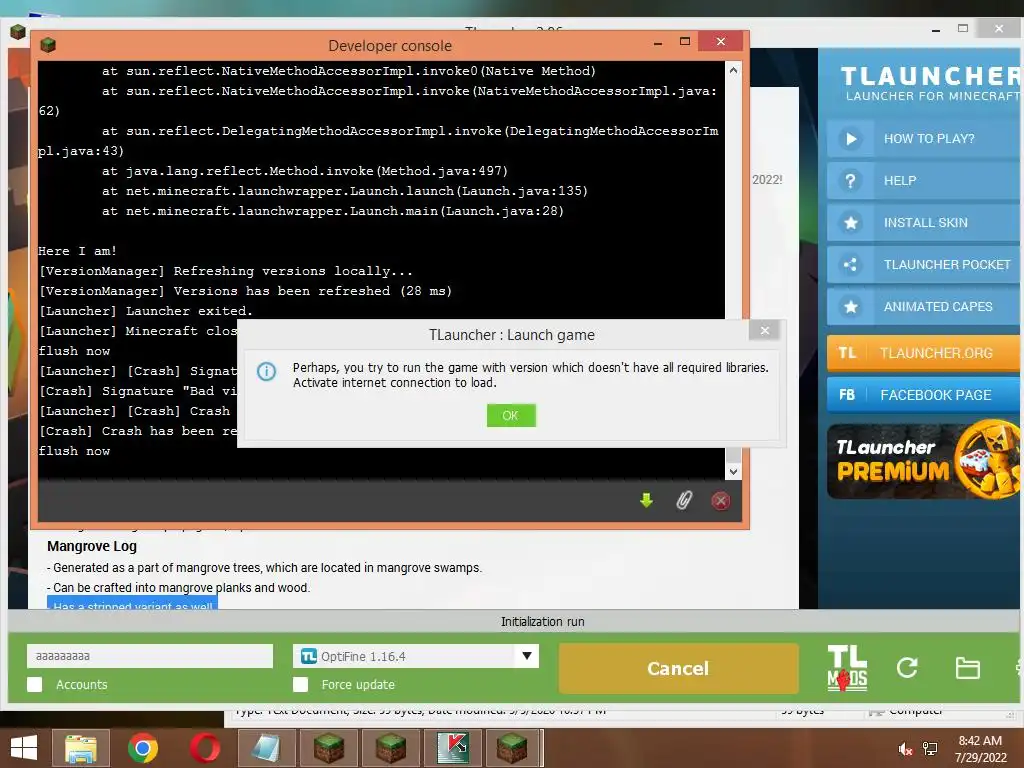This screenshot has height=768, width=1024.
Task: Open Install Skin from sidebar
Action: (x=923, y=223)
